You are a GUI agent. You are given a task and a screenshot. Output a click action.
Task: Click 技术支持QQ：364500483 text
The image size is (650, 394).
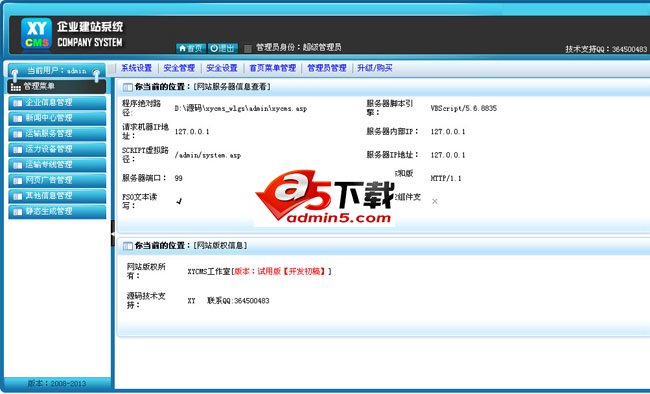click(x=606, y=49)
